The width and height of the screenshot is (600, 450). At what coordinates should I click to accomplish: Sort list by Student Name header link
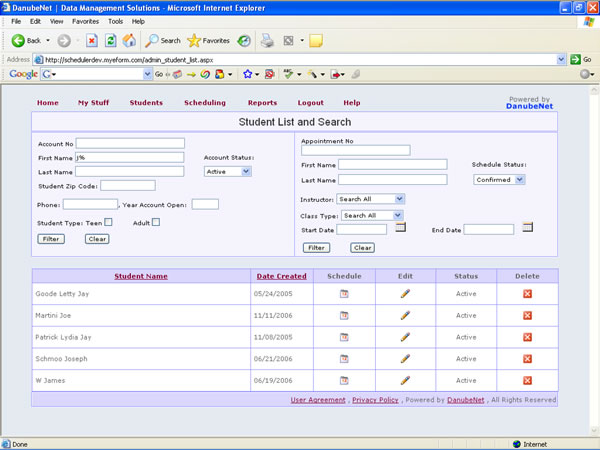(140, 276)
